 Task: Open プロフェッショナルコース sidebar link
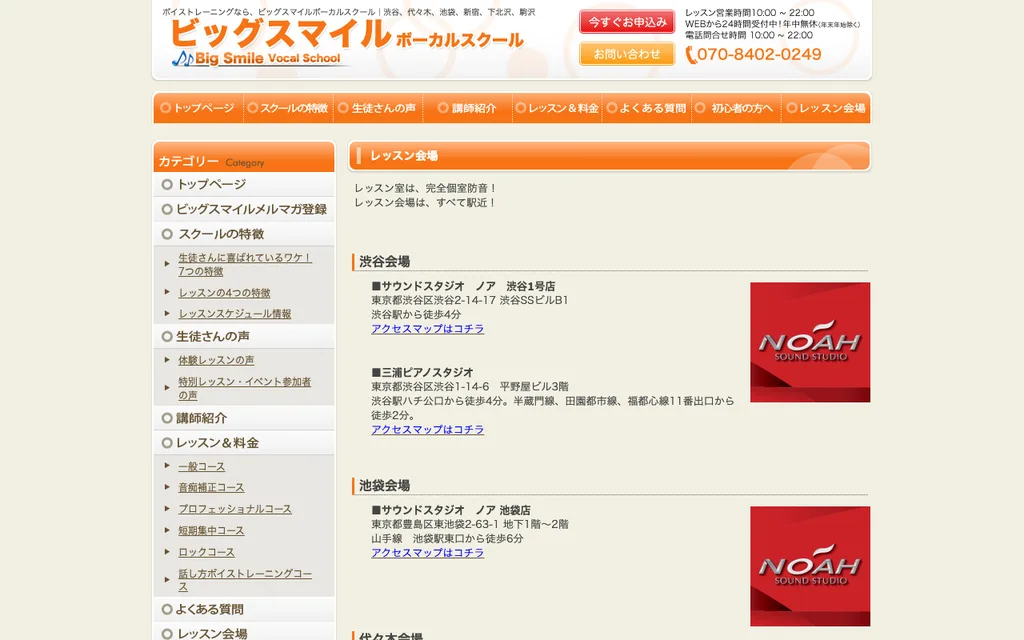click(235, 509)
